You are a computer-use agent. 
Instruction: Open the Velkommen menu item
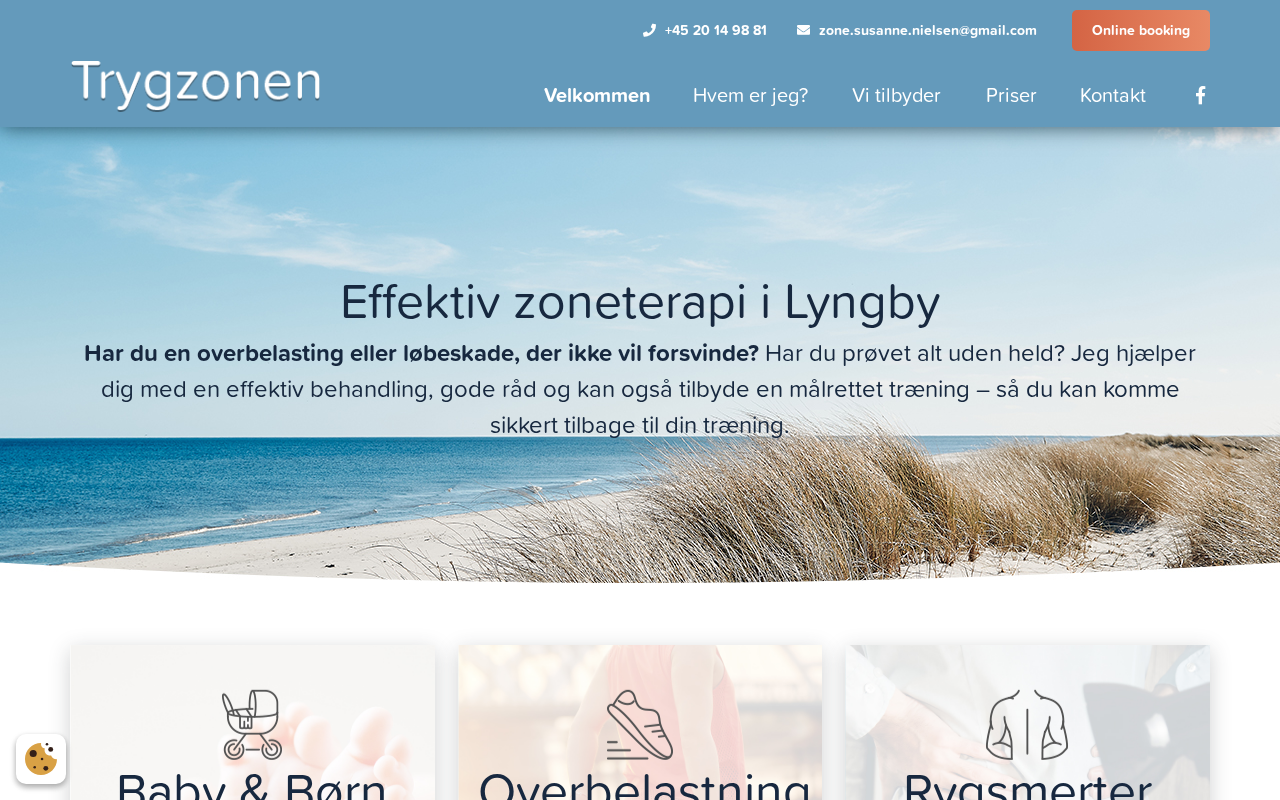pos(597,95)
